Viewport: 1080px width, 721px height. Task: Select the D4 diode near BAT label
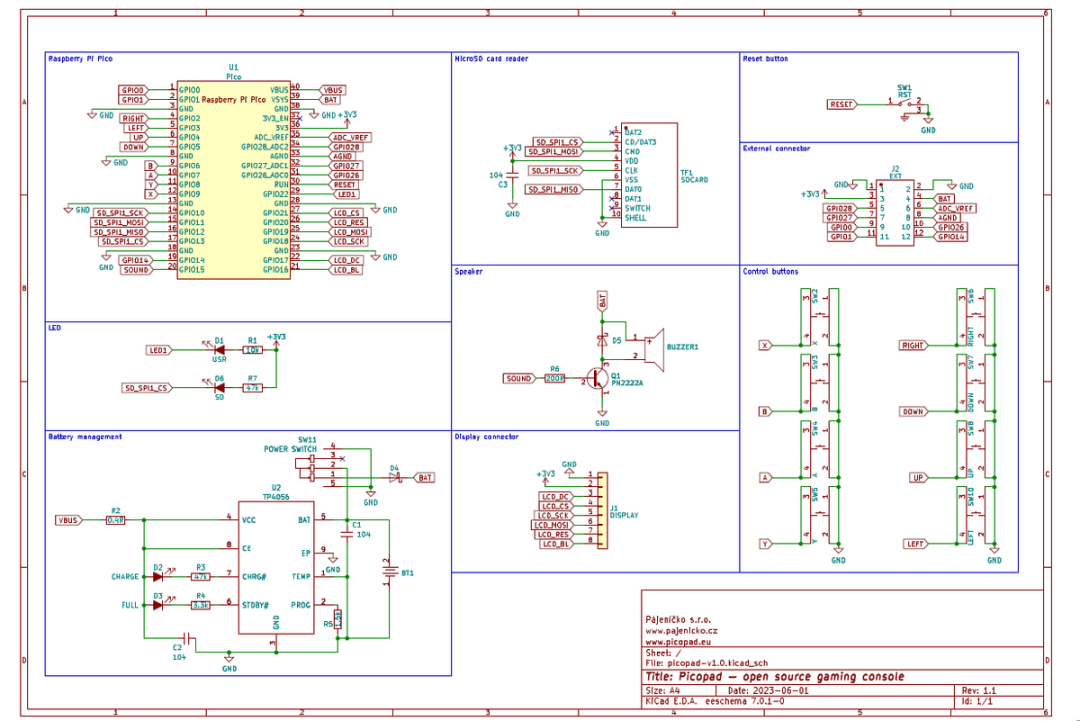pos(395,478)
